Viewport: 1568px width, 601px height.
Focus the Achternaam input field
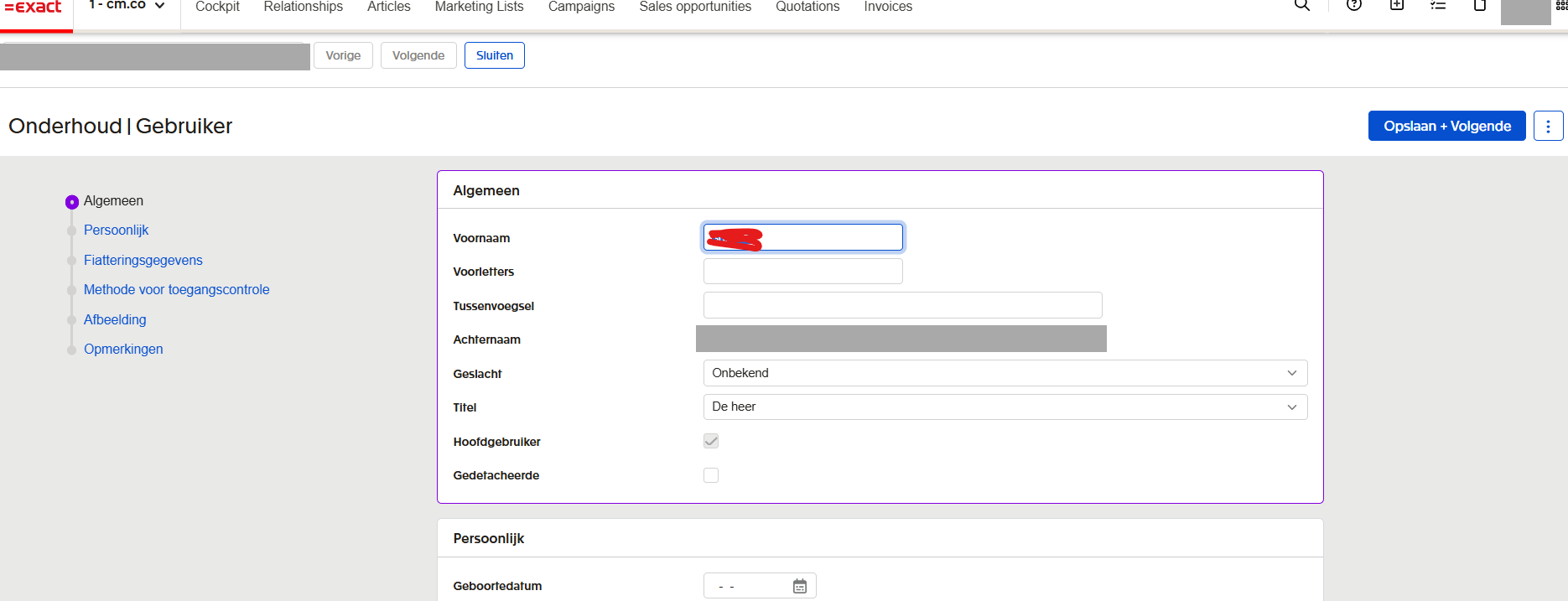(x=901, y=339)
